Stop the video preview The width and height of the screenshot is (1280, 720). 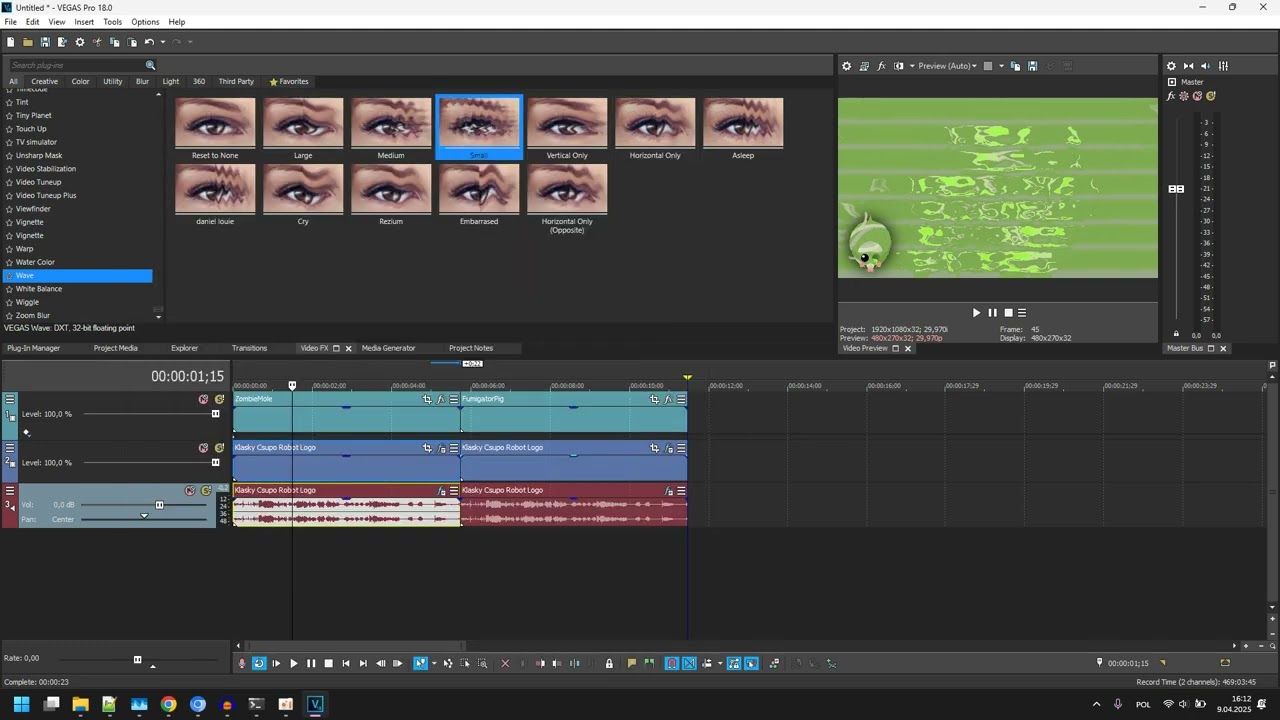pyautogui.click(x=1008, y=313)
